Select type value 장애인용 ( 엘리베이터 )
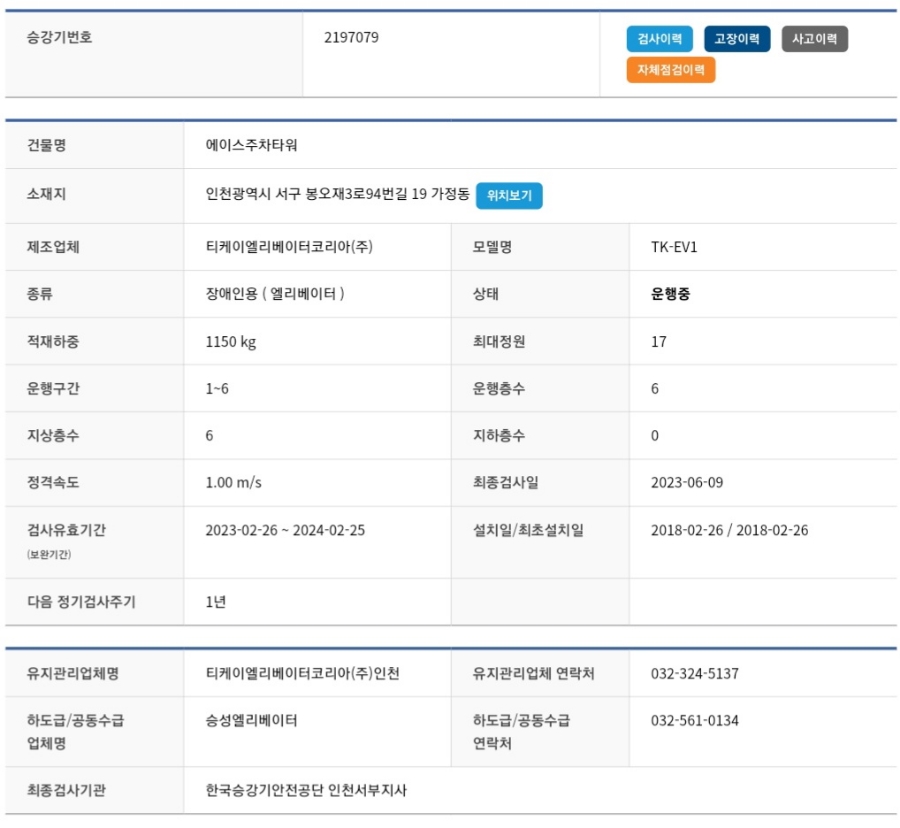The width and height of the screenshot is (900, 828). click(x=275, y=294)
